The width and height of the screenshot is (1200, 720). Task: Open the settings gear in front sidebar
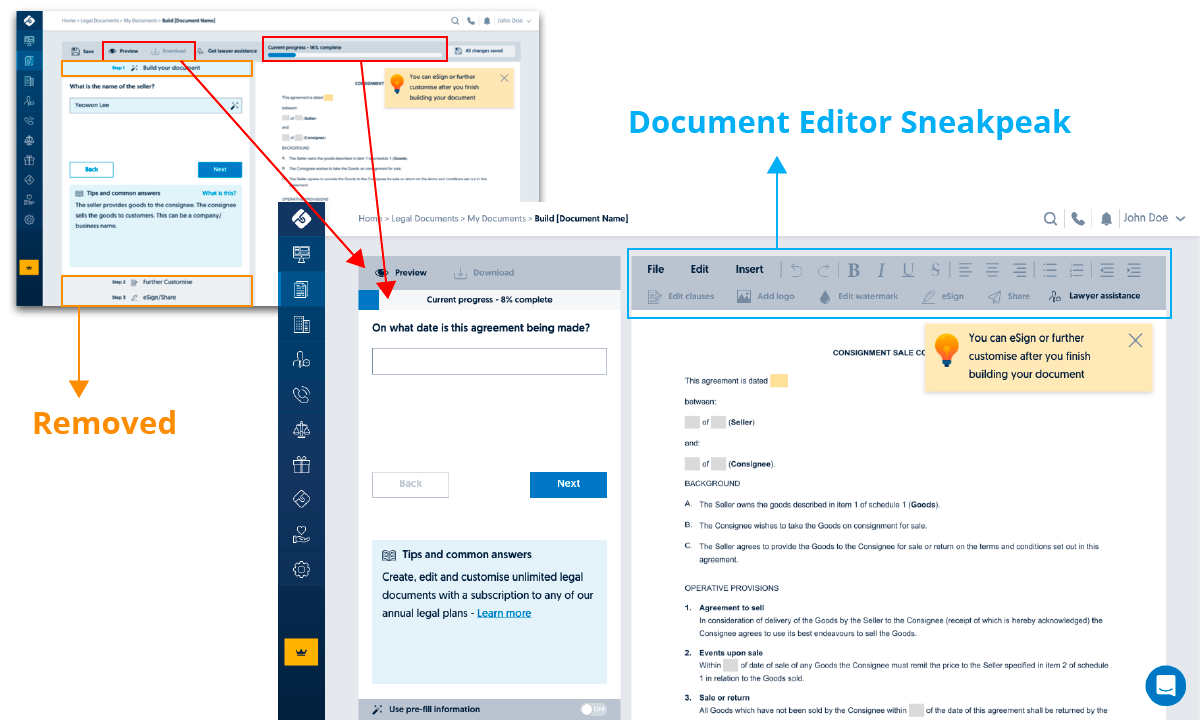pos(301,569)
